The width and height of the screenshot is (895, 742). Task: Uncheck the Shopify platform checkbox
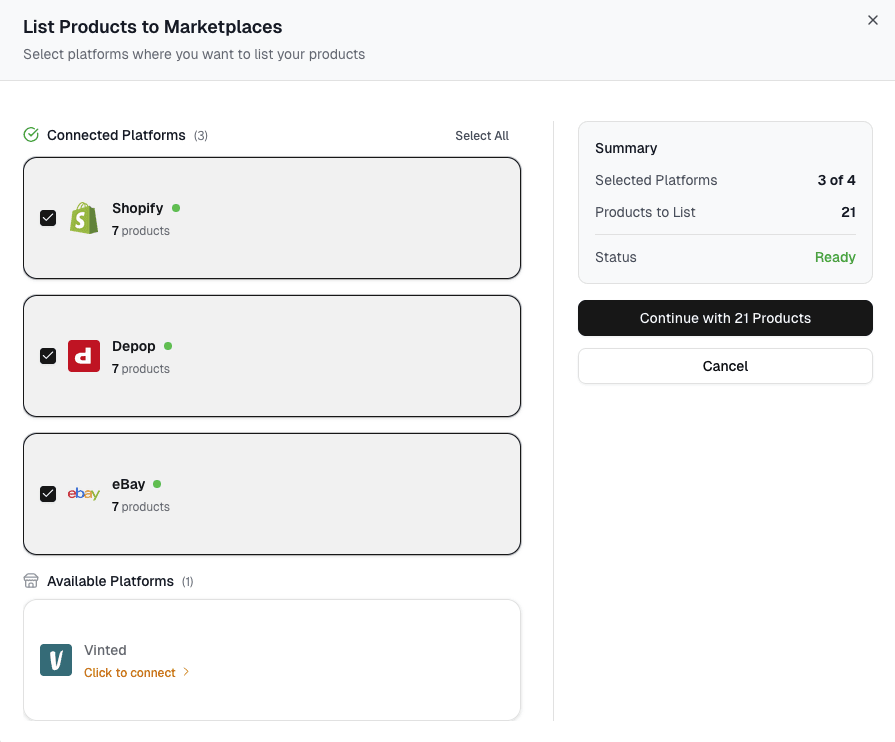click(48, 217)
